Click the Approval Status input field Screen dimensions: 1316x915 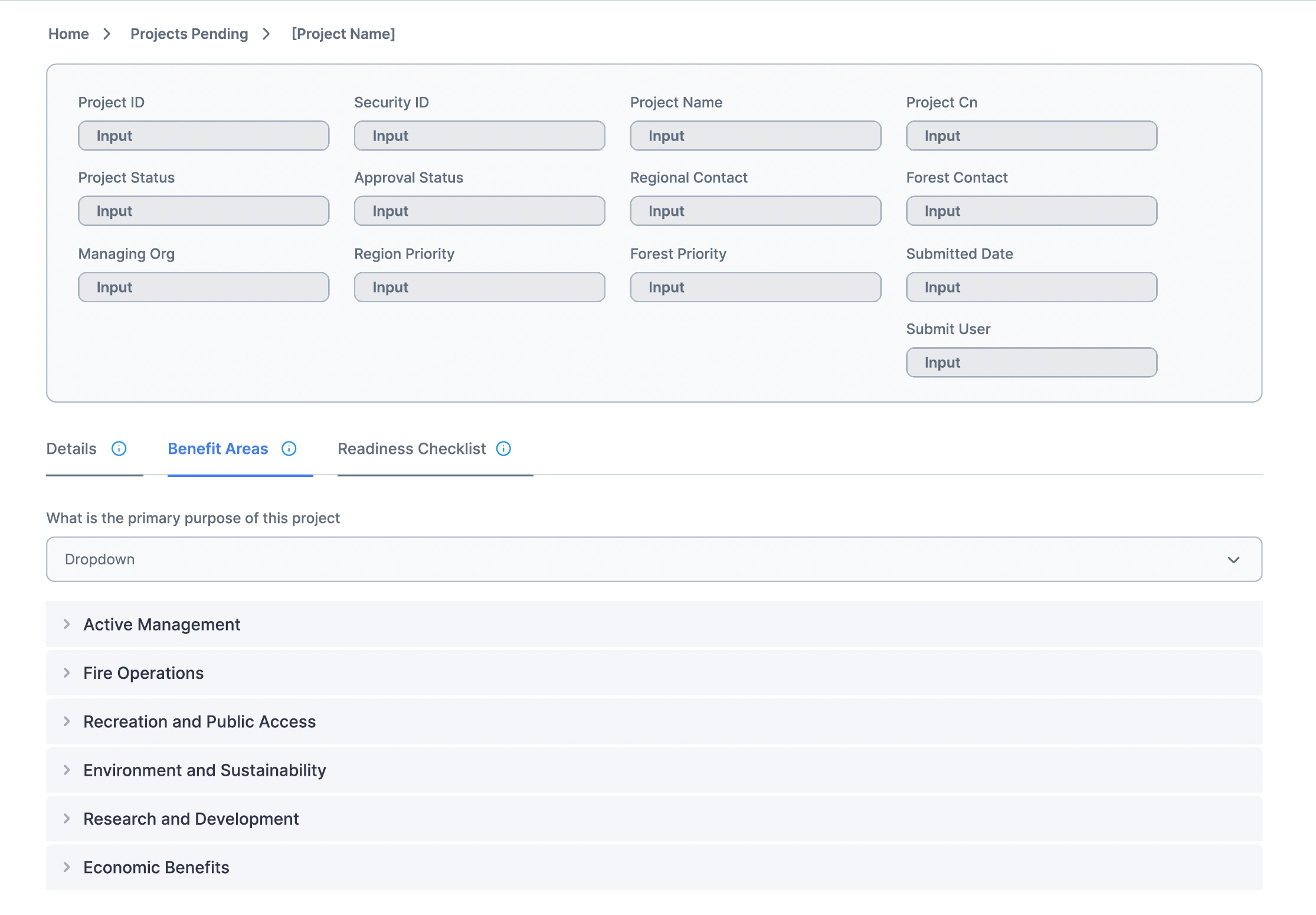pos(479,211)
